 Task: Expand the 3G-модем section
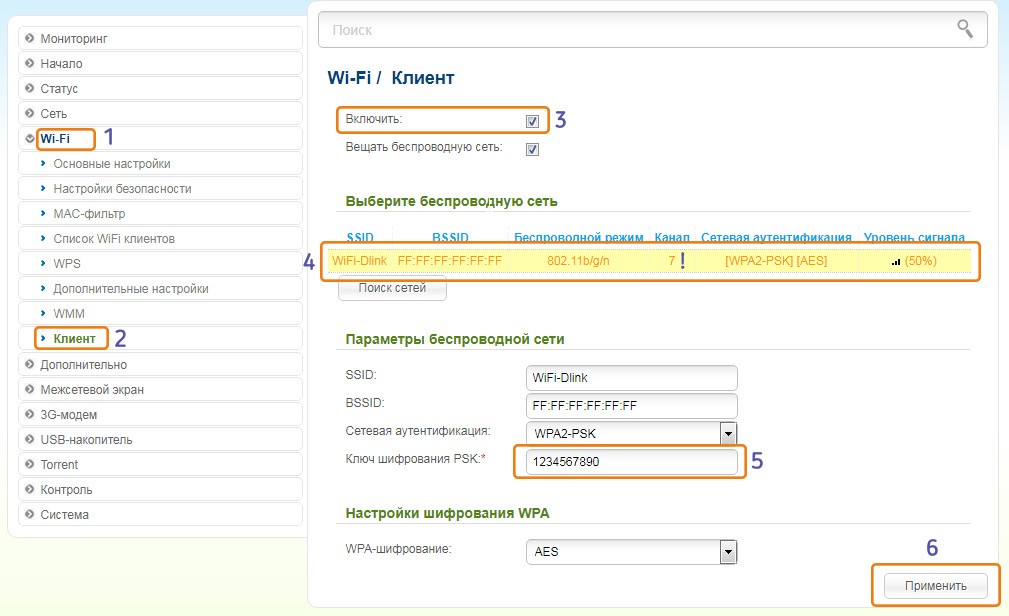[160, 415]
